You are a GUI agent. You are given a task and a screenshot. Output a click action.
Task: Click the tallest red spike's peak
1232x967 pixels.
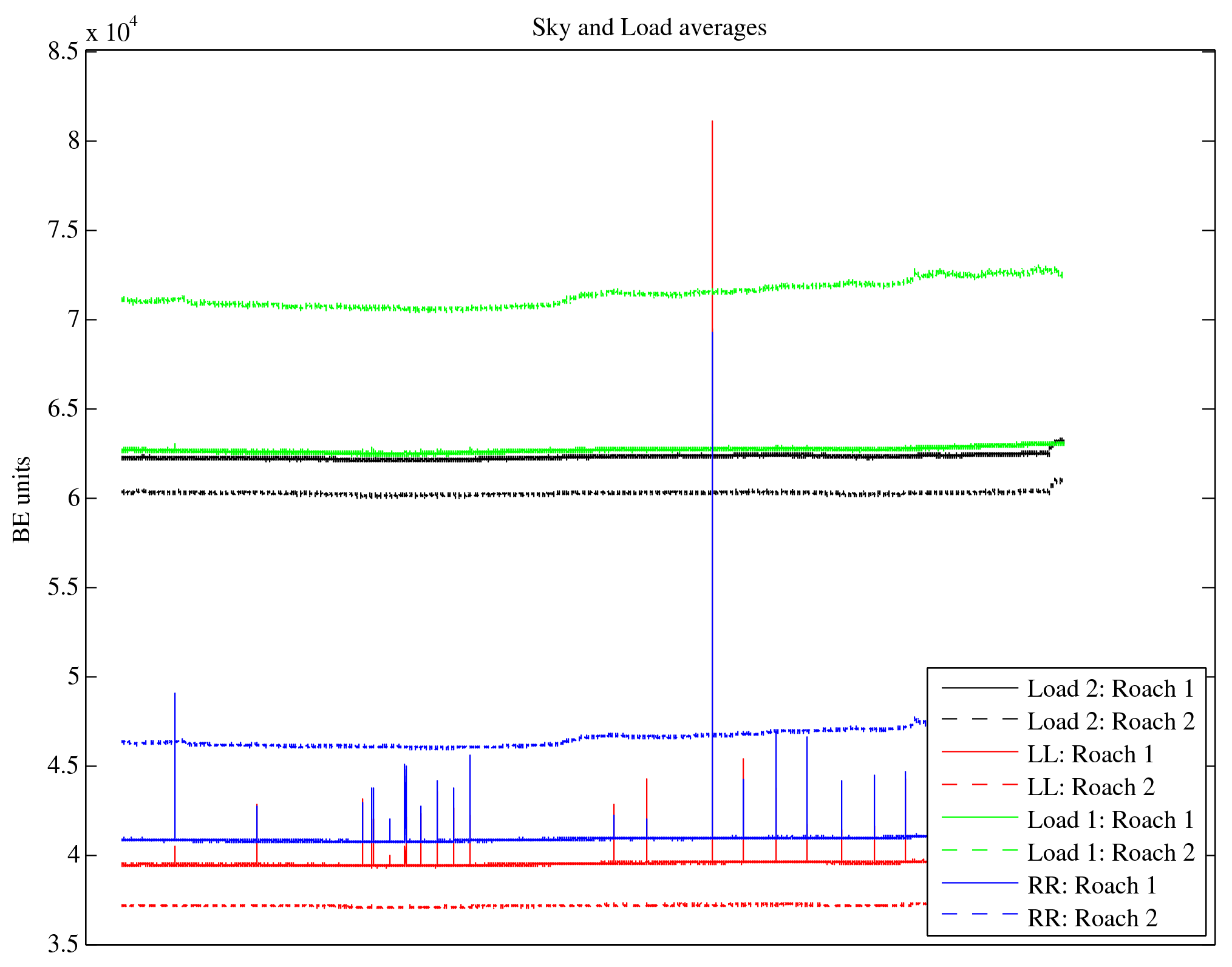pyautogui.click(x=712, y=122)
